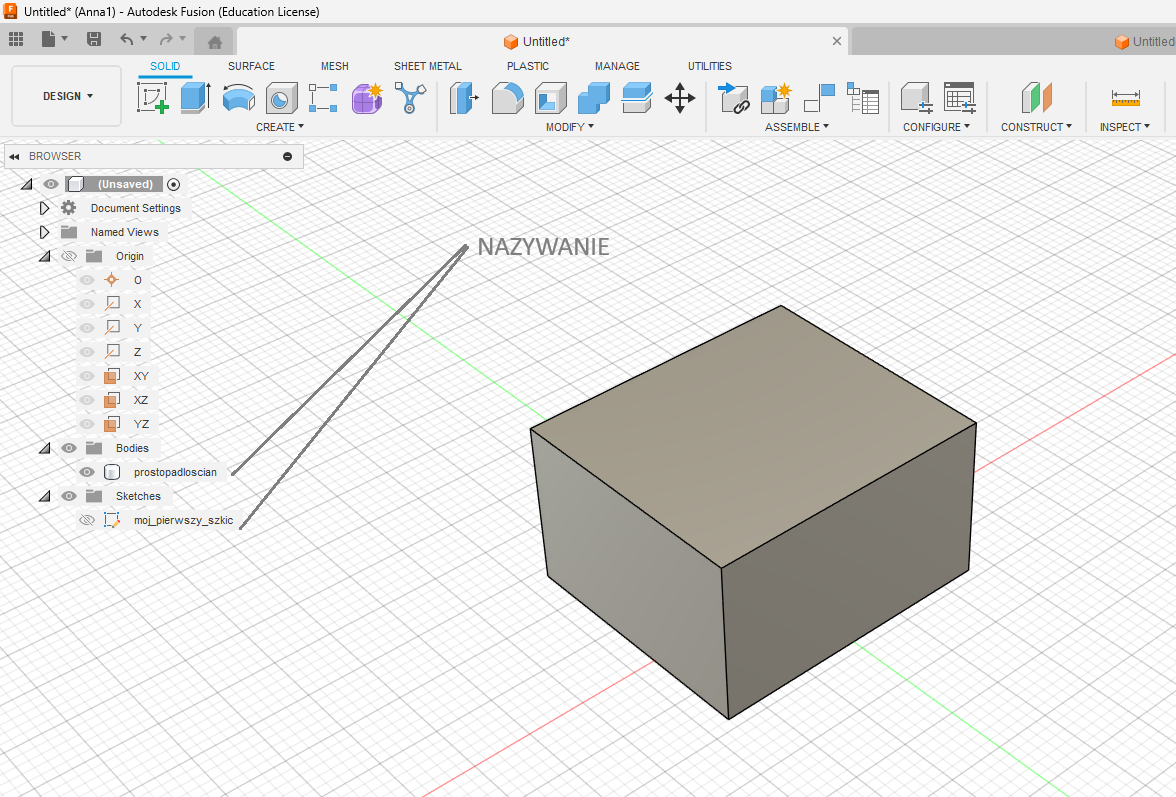The width and height of the screenshot is (1176, 797).
Task: Switch to the SURFACE tab
Action: 251,66
